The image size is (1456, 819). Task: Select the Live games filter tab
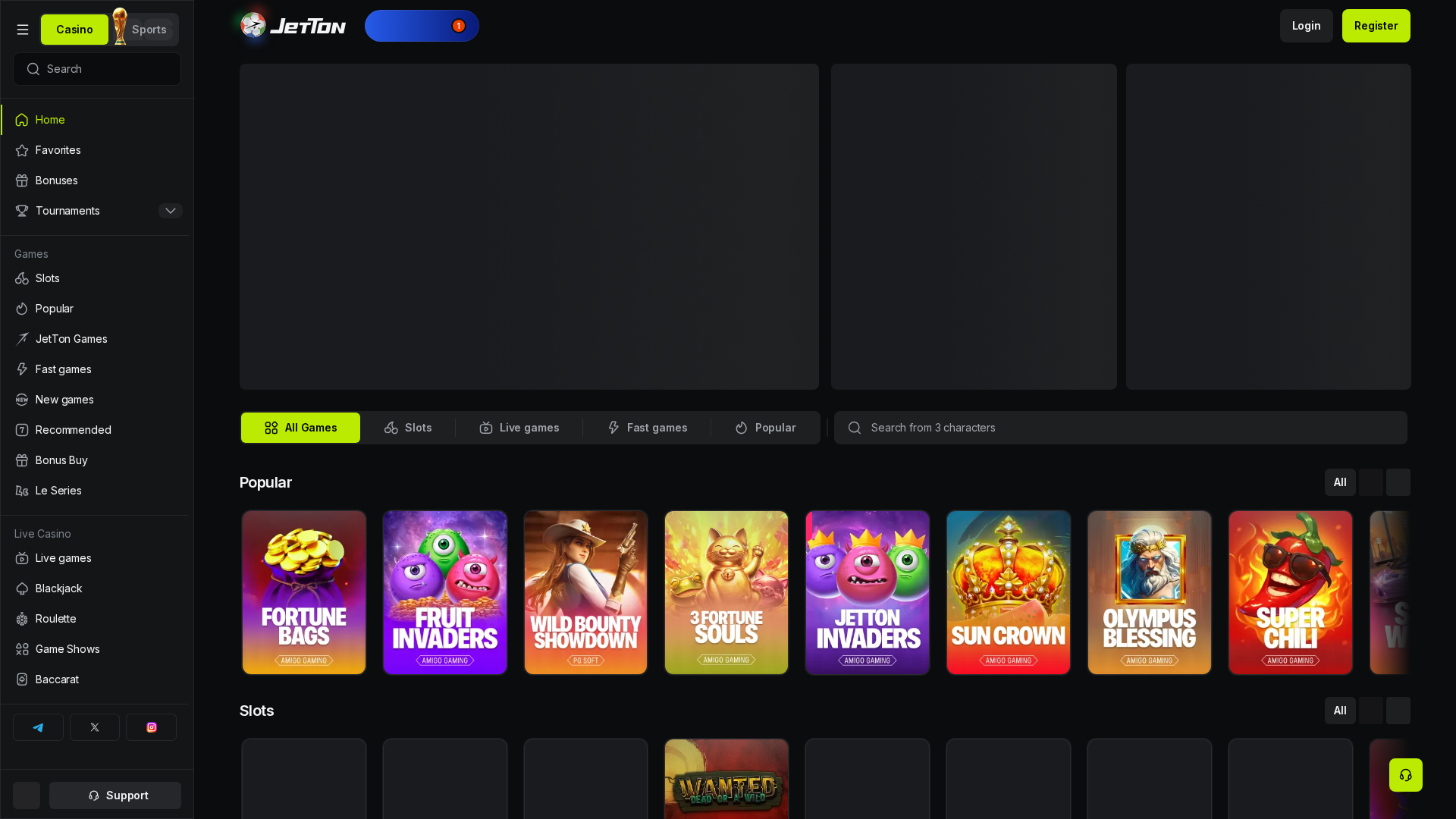click(x=519, y=428)
